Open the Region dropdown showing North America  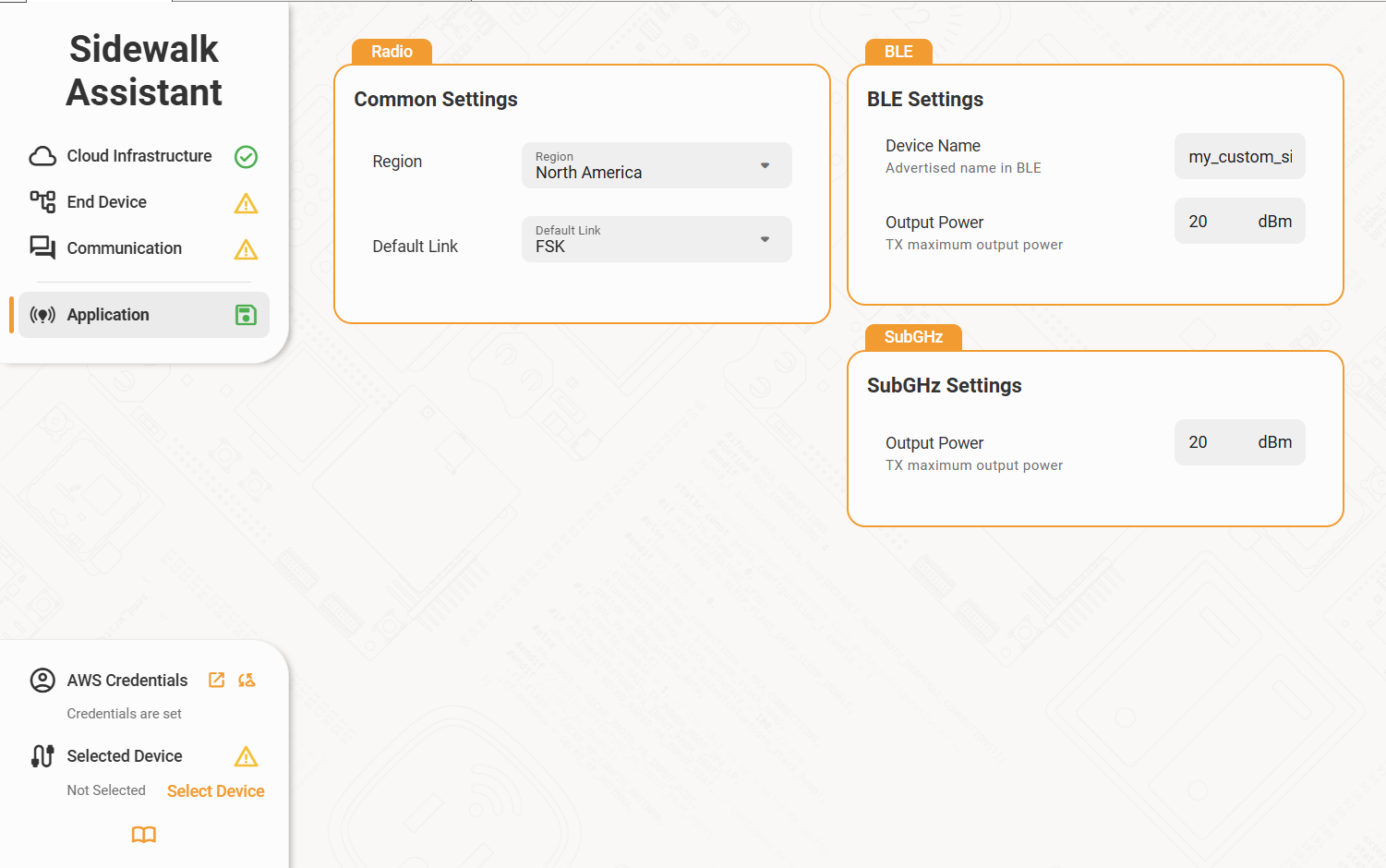(x=657, y=165)
